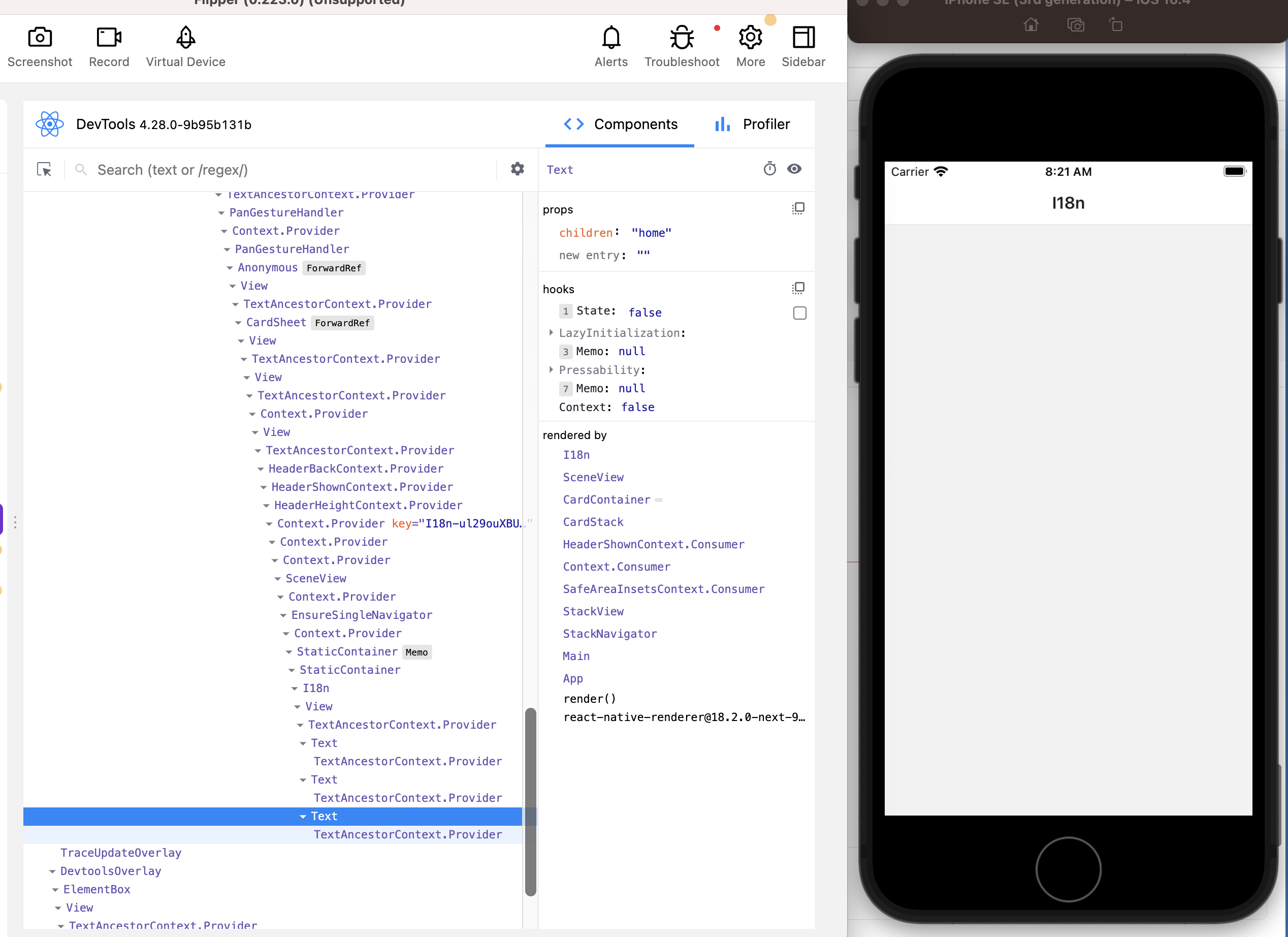Click the copy props icon for Text props

click(x=797, y=209)
